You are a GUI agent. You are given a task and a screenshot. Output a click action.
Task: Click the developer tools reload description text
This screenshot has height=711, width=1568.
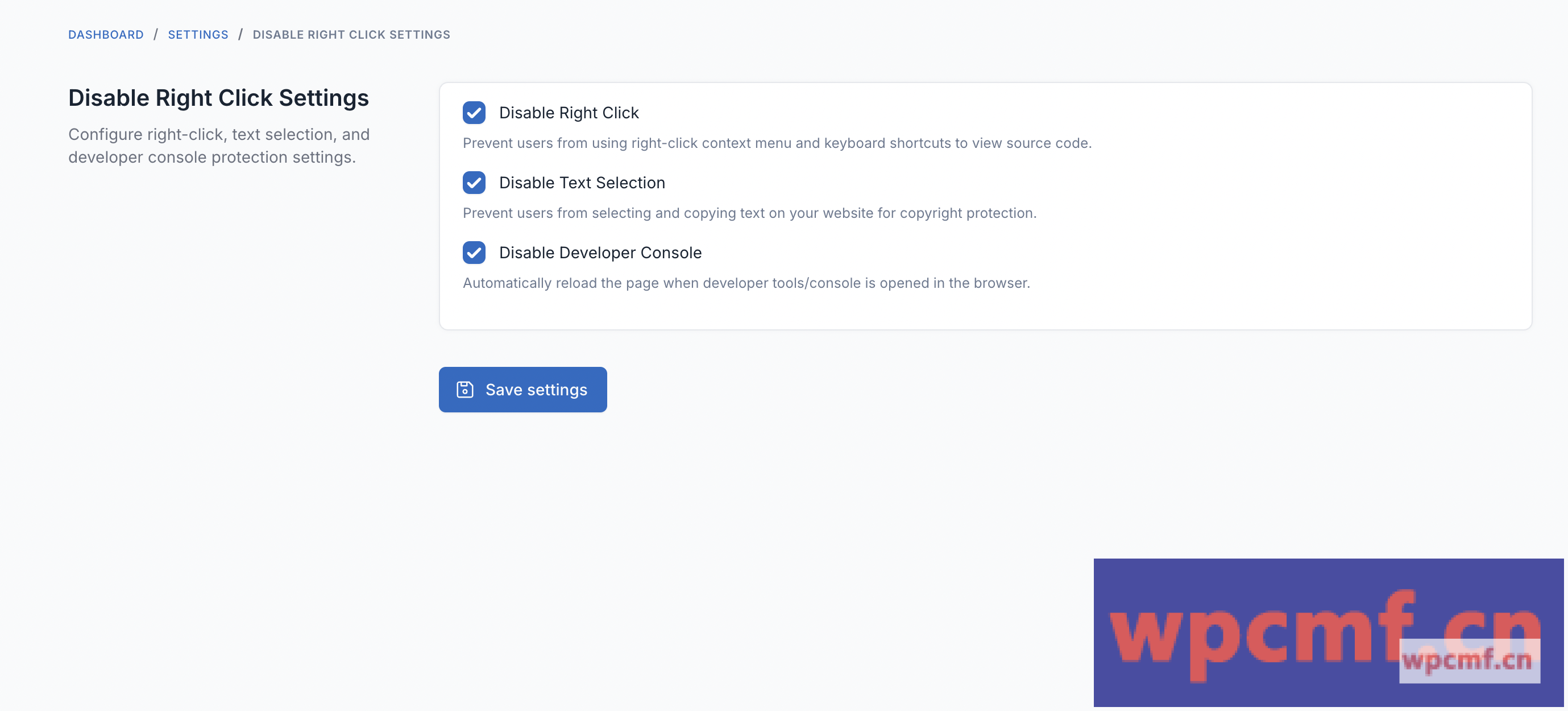click(746, 283)
